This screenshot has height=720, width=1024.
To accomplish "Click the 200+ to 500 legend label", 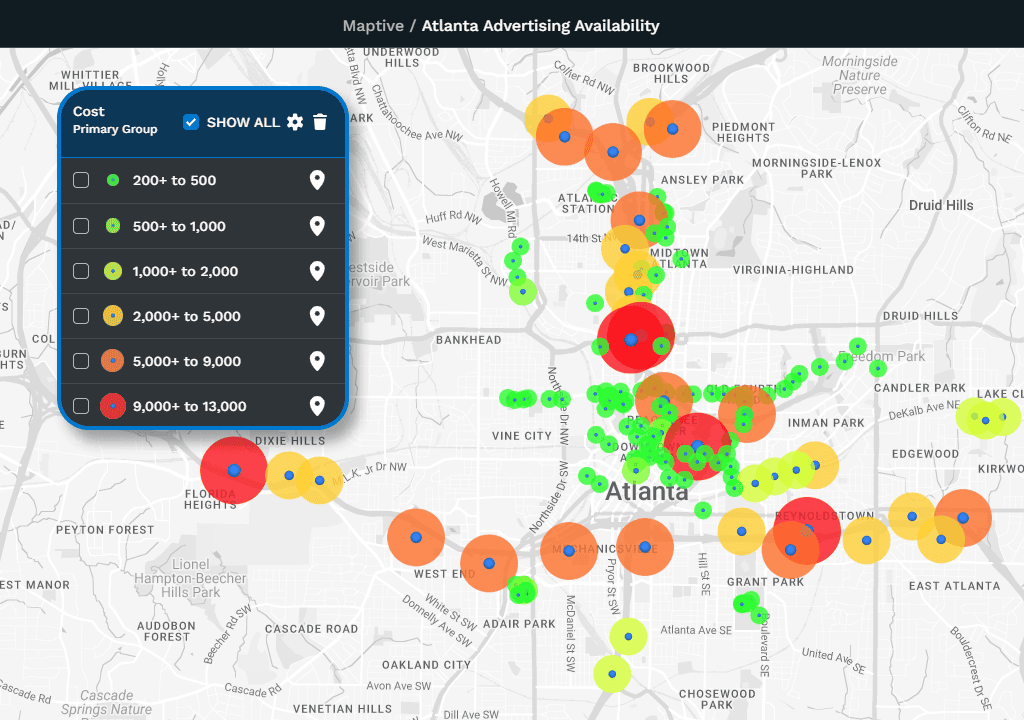I will coord(174,180).
